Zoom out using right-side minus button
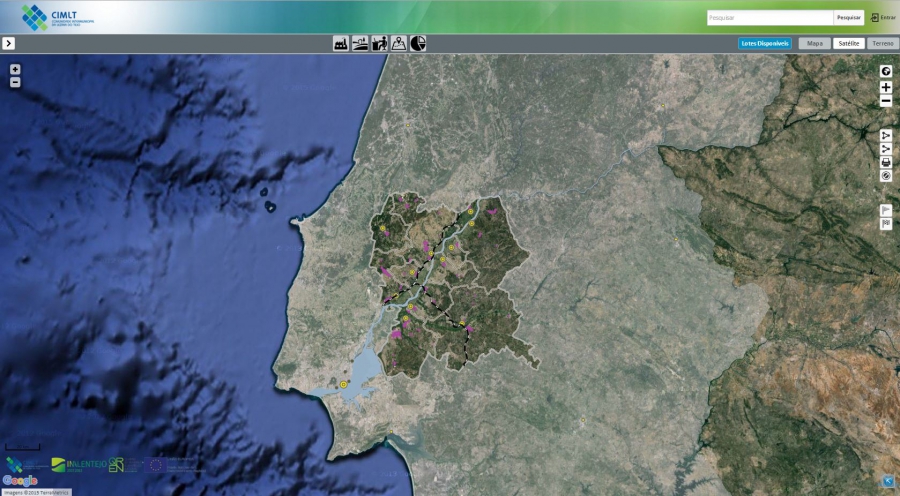Viewport: 900px width, 496px height. (886, 102)
